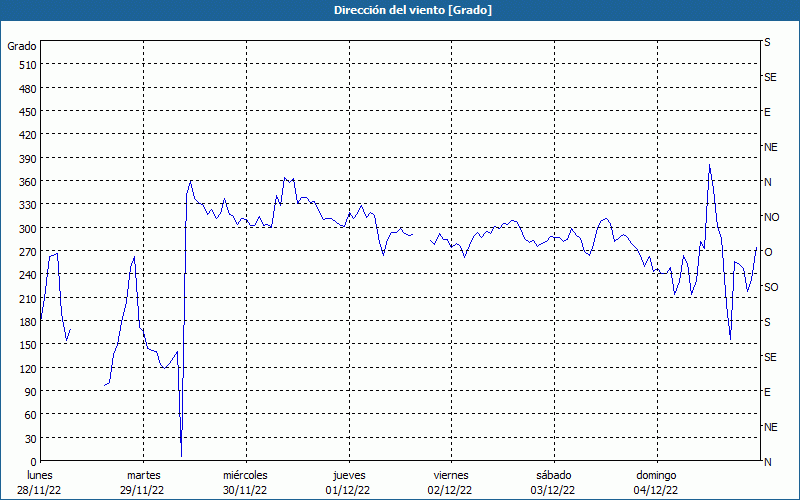Click the 'O' compass label
The height and width of the screenshot is (500, 800).
pos(768,252)
